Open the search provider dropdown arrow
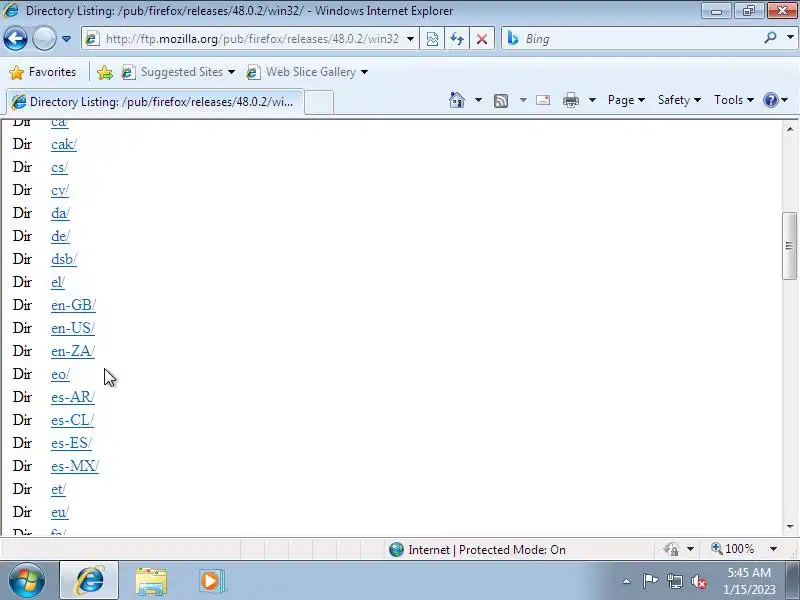The image size is (800, 600). (x=790, y=38)
